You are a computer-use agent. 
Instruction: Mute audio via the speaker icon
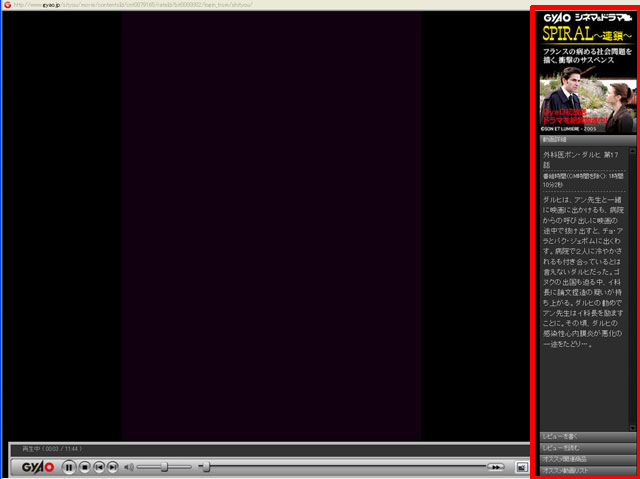point(129,467)
